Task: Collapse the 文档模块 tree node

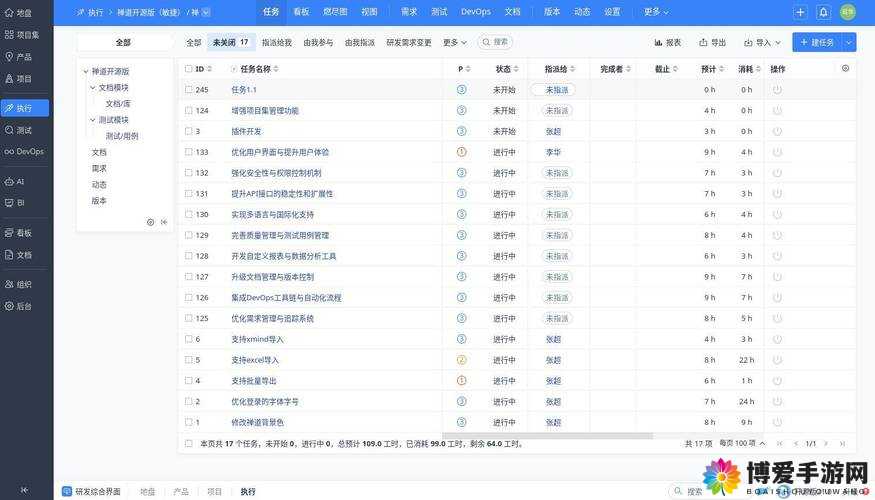Action: click(93, 88)
